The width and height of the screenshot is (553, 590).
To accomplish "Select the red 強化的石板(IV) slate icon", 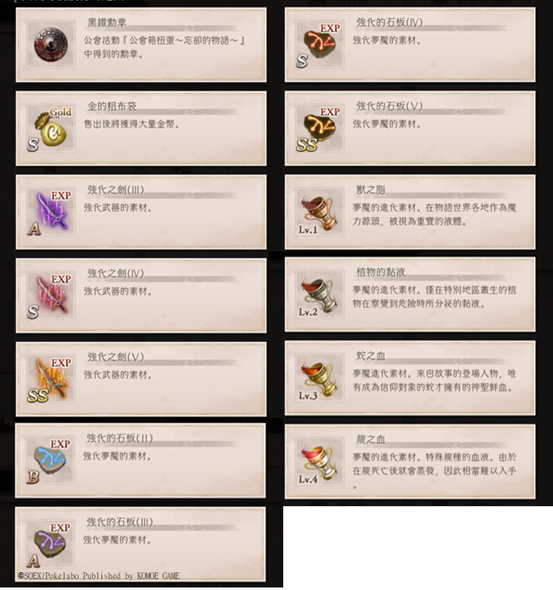I will pos(320,45).
